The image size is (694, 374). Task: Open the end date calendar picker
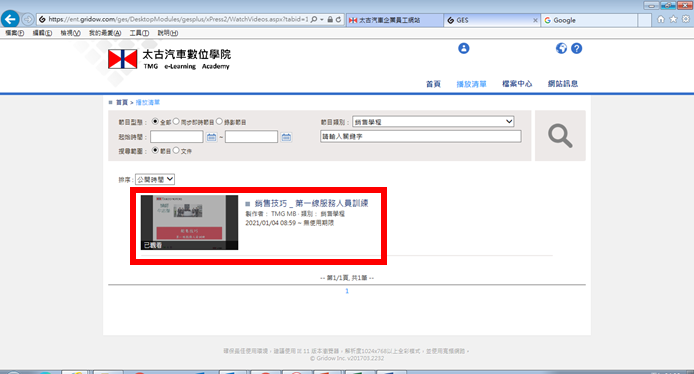(x=286, y=137)
